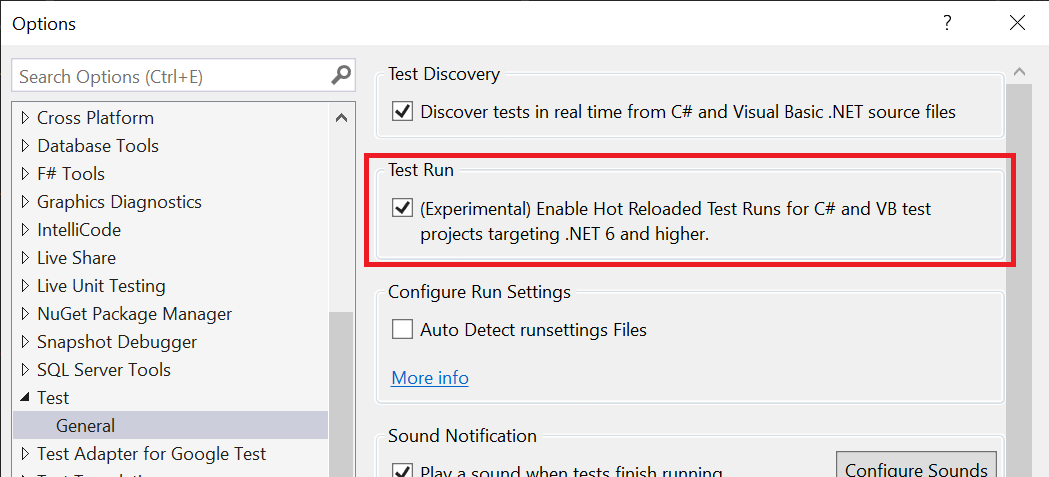Disable Experimental Hot Reloaded Test Runs checkbox
1049x477 pixels.
pyautogui.click(x=403, y=209)
